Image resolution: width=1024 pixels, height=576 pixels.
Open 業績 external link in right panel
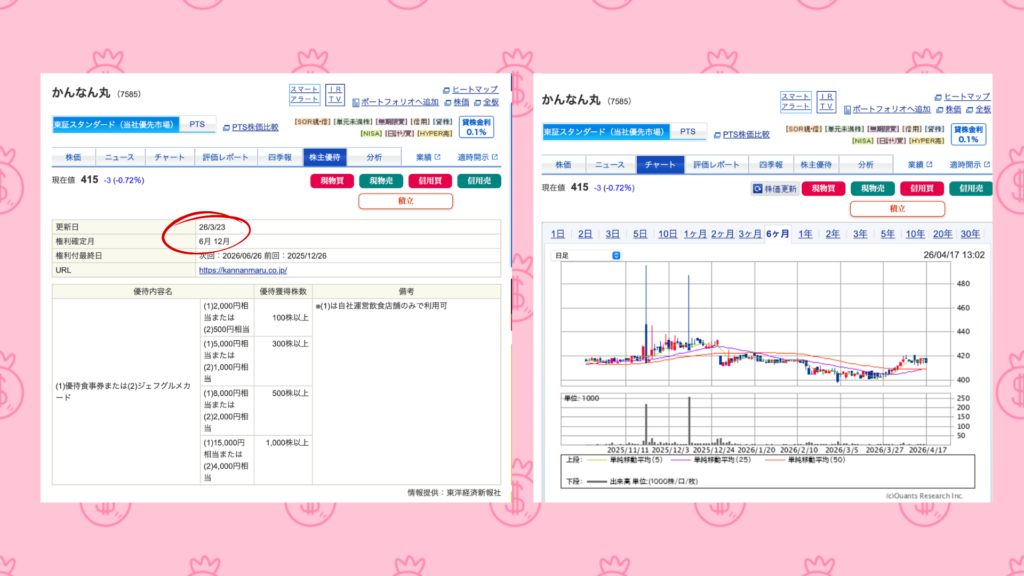pos(918,164)
